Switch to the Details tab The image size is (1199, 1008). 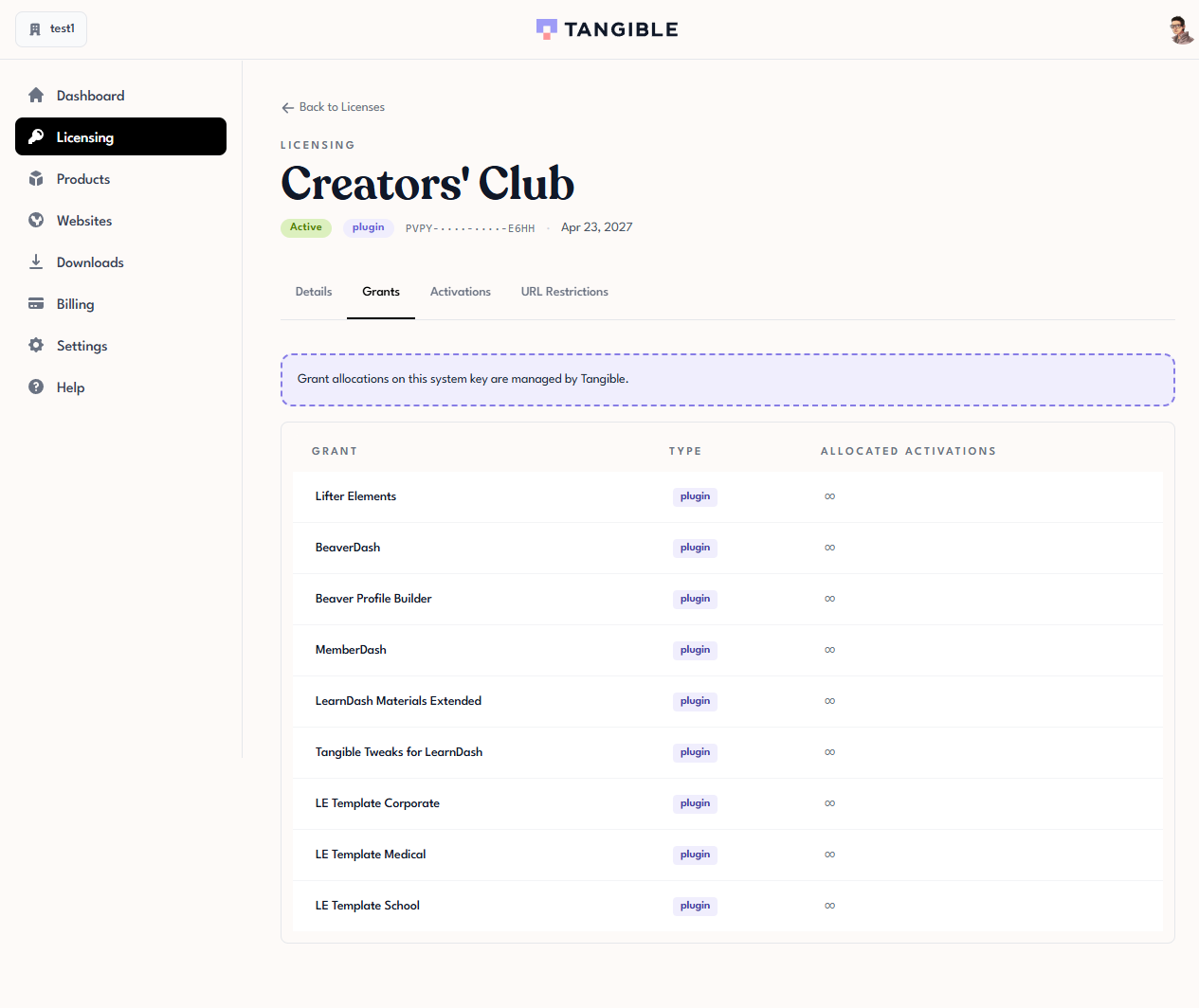(x=314, y=292)
